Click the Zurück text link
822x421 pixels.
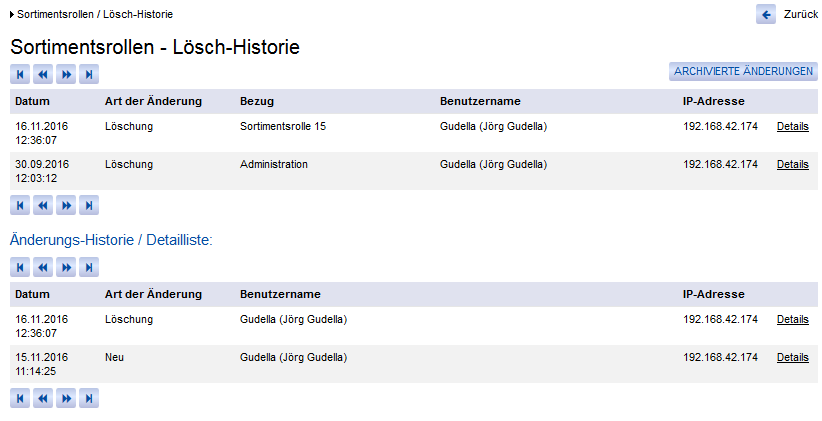click(801, 15)
